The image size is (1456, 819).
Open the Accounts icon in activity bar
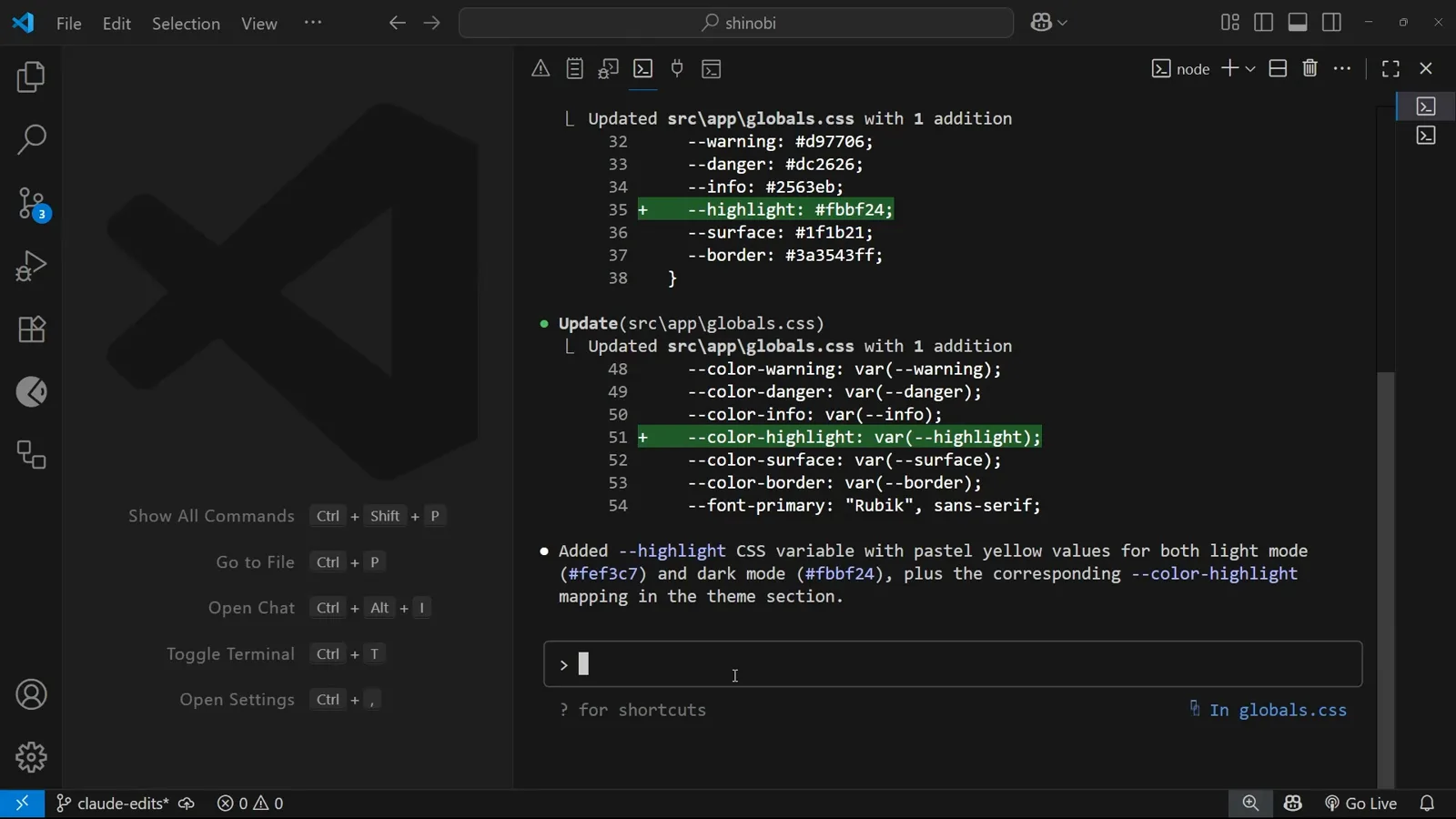31,694
